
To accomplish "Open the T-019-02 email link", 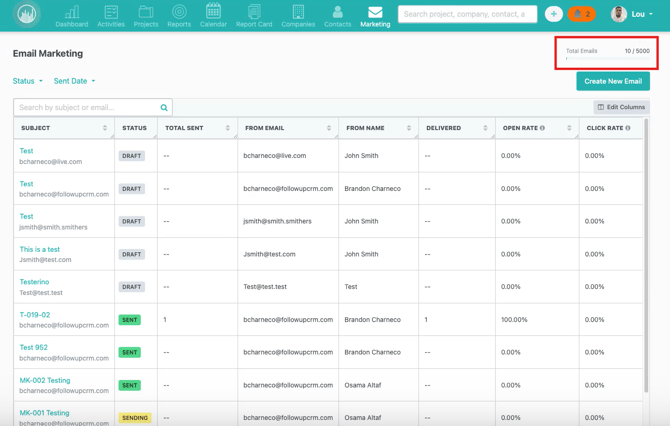I will pos(35,314).
